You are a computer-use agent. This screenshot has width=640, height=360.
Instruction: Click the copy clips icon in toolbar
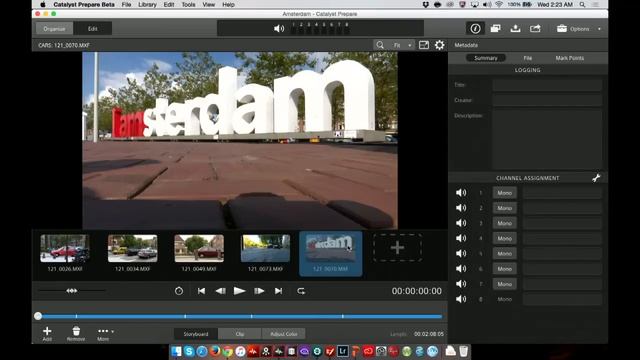[x=496, y=29]
